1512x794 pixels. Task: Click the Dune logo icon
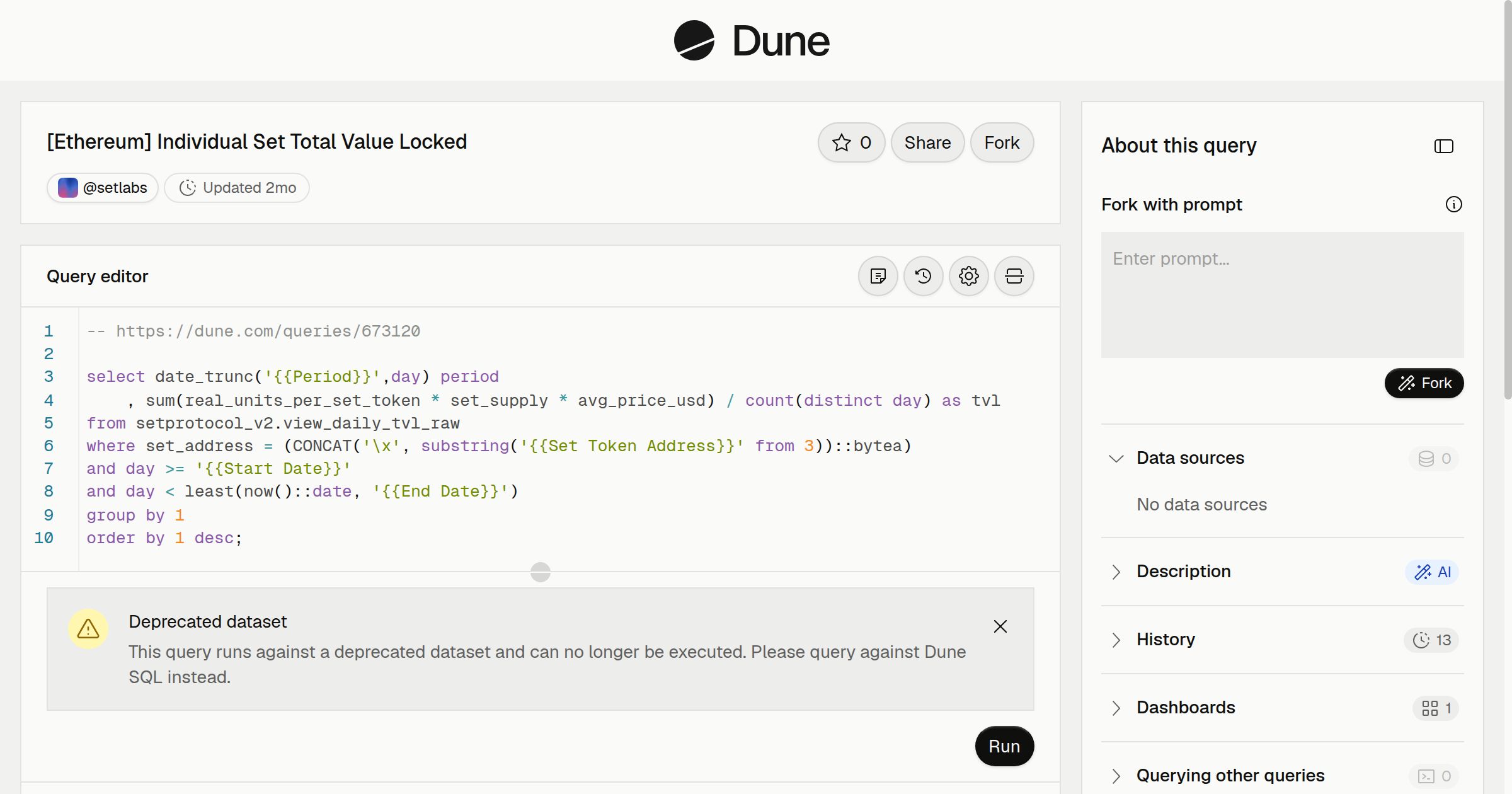click(x=694, y=40)
